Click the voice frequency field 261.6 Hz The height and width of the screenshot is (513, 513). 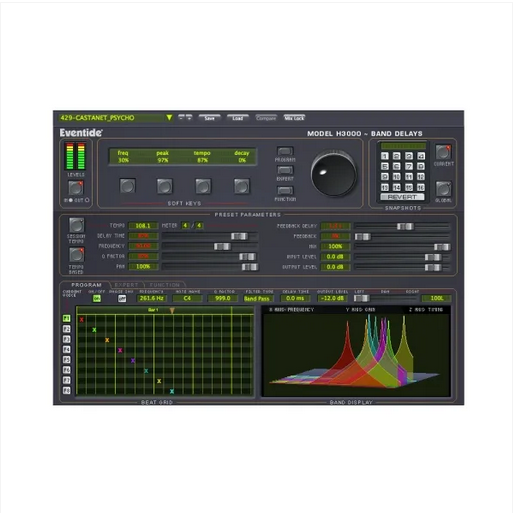[152, 298]
